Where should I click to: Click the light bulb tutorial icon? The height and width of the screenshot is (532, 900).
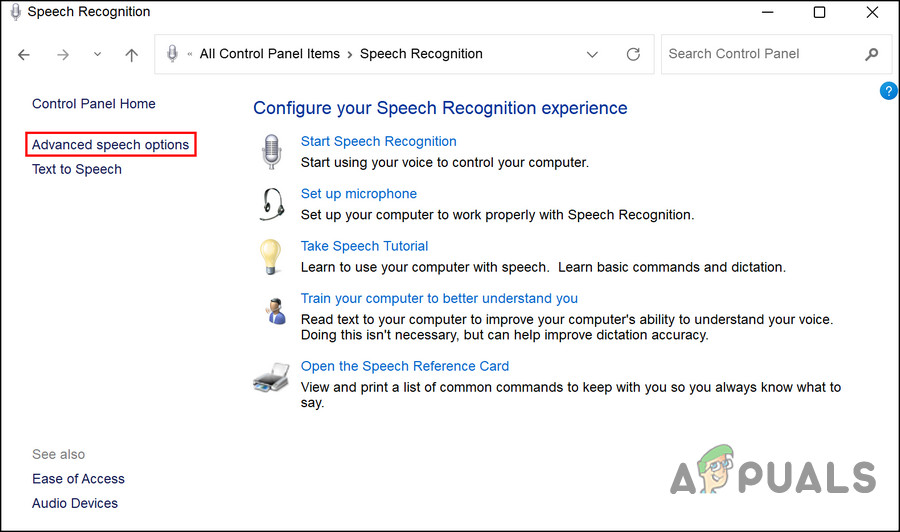coord(270,256)
